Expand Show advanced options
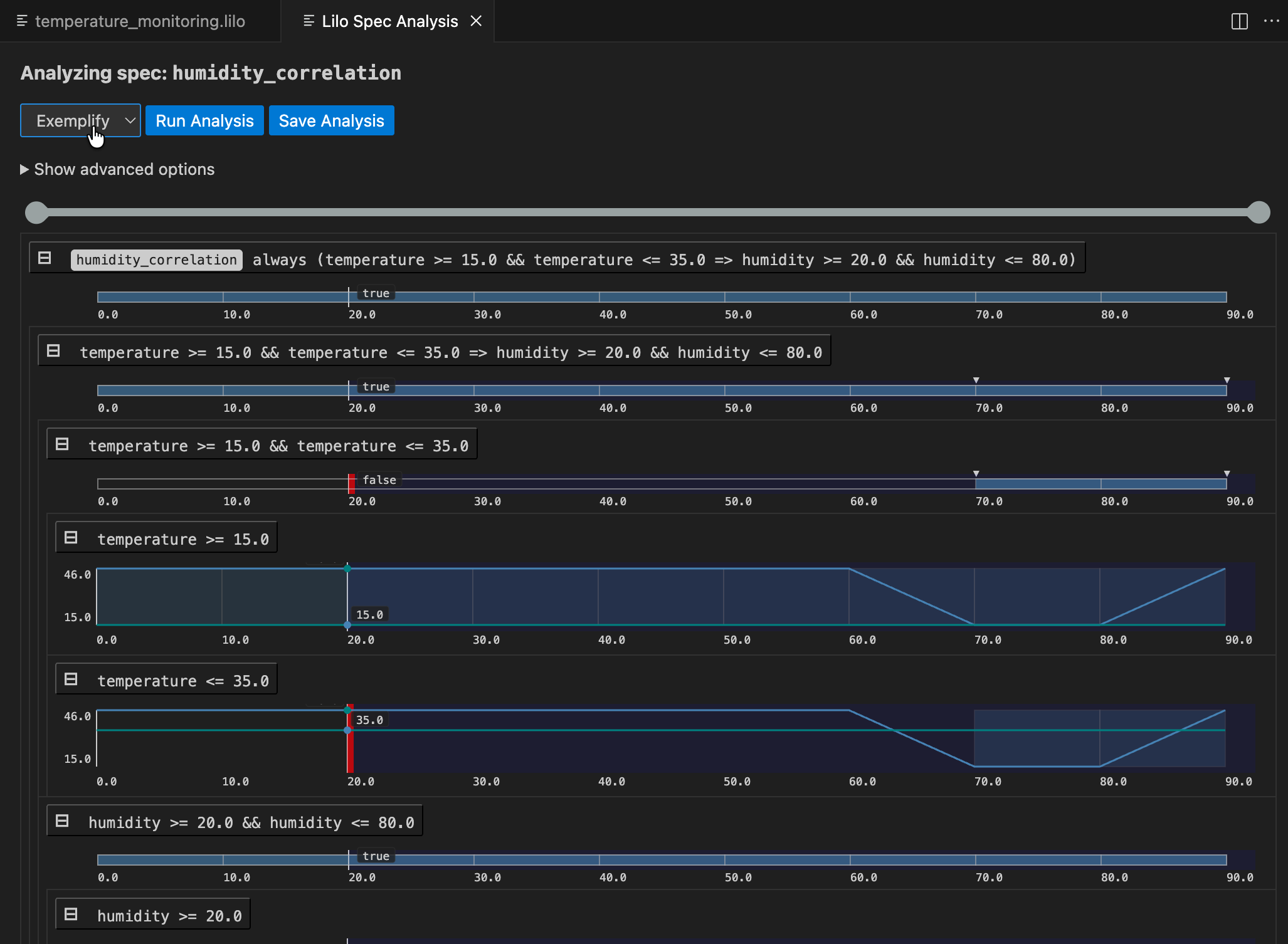The height and width of the screenshot is (944, 1288). (117, 169)
